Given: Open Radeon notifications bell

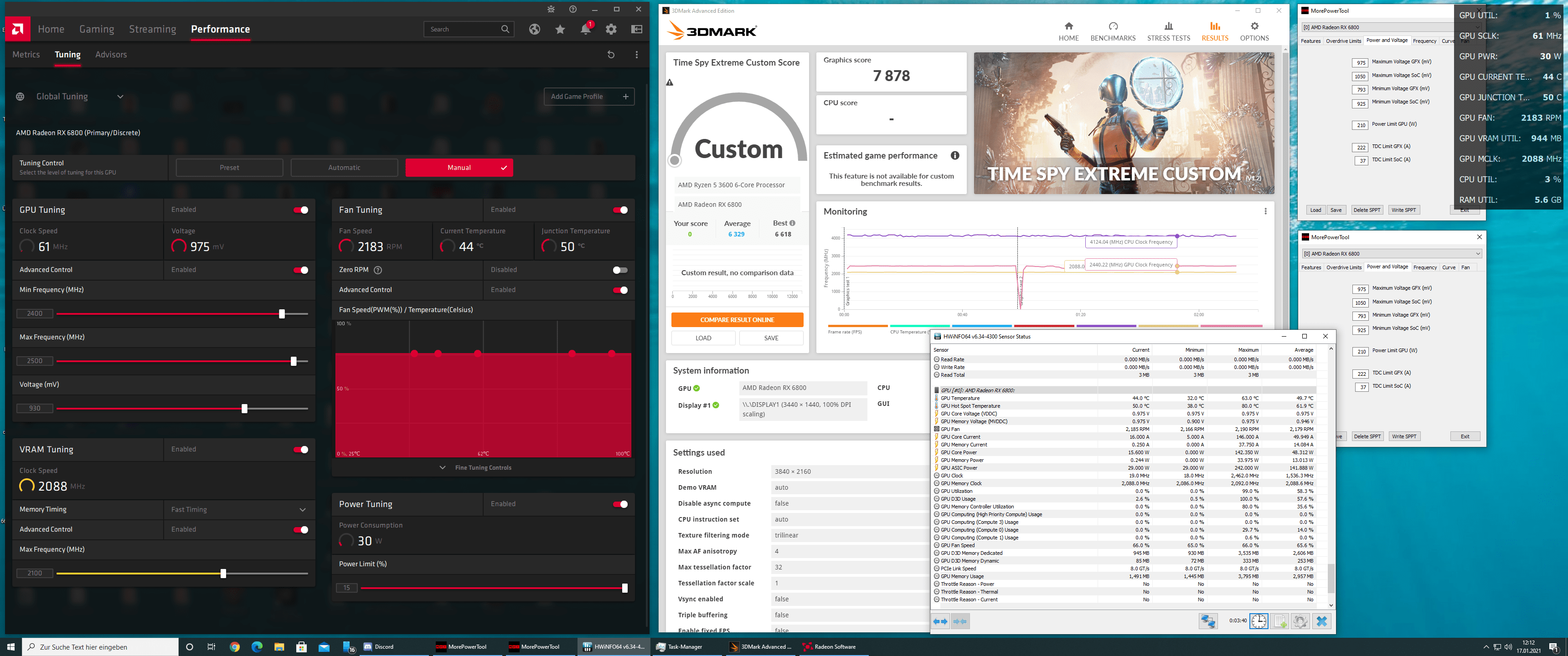Looking at the screenshot, I should click(x=586, y=29).
